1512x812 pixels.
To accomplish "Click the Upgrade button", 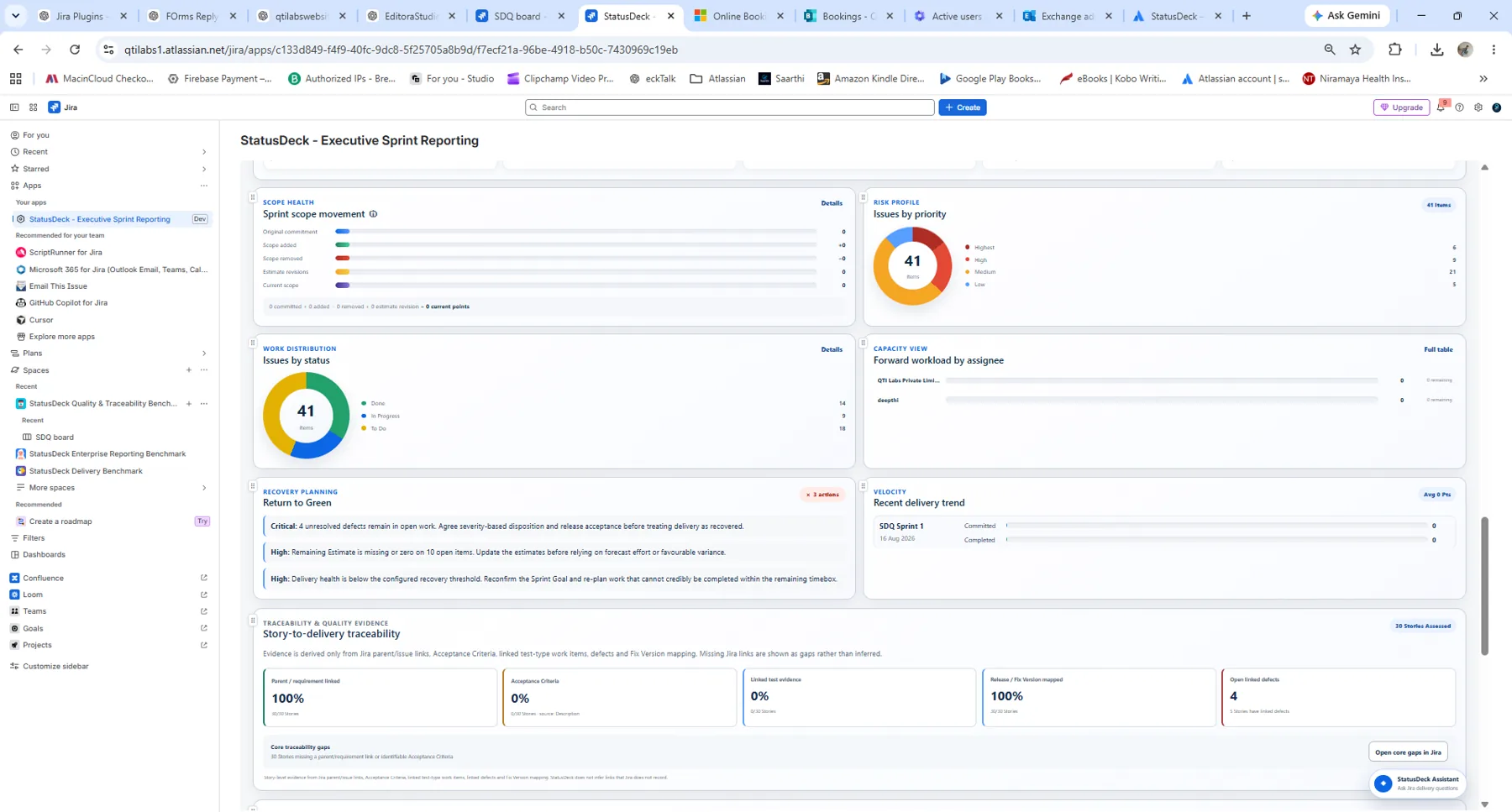I will [x=1402, y=107].
